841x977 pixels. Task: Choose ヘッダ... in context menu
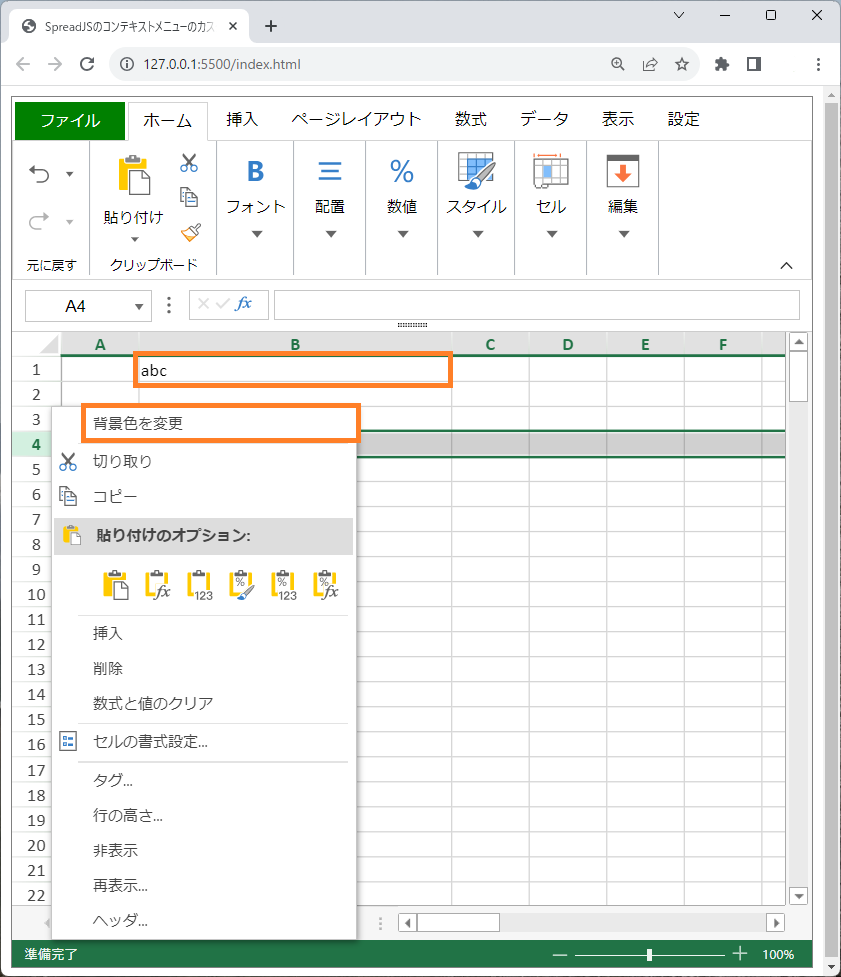tap(204, 920)
